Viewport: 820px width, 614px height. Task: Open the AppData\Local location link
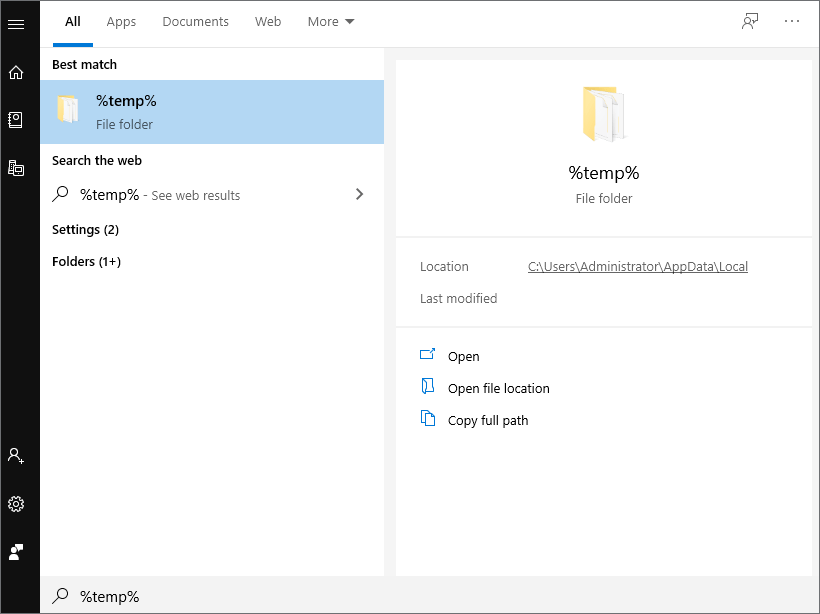click(637, 266)
